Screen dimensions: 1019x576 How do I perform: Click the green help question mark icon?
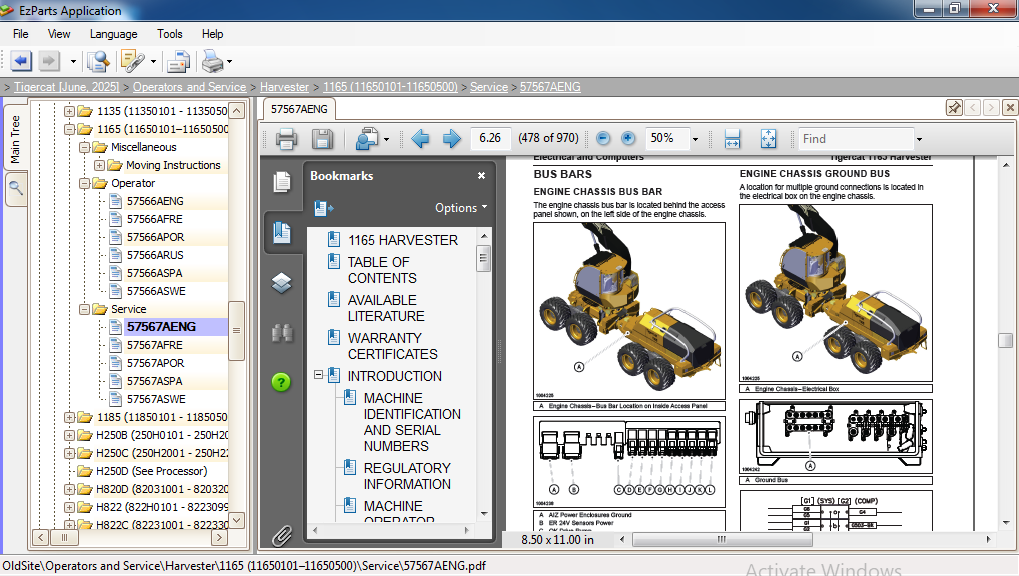pyautogui.click(x=281, y=382)
